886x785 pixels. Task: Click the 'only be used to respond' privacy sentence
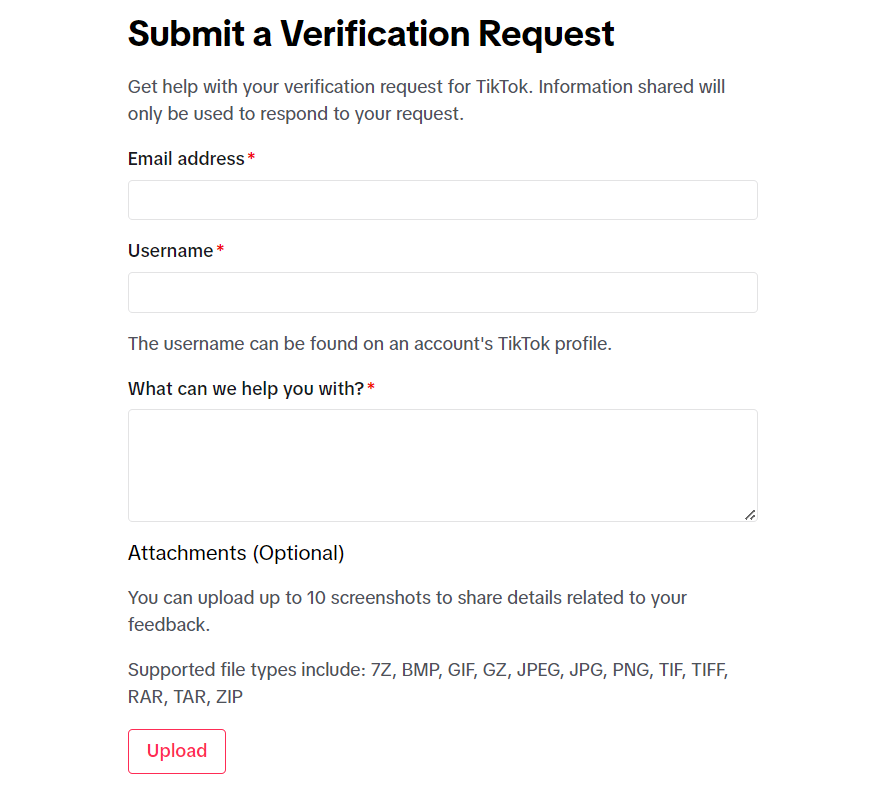click(x=295, y=114)
